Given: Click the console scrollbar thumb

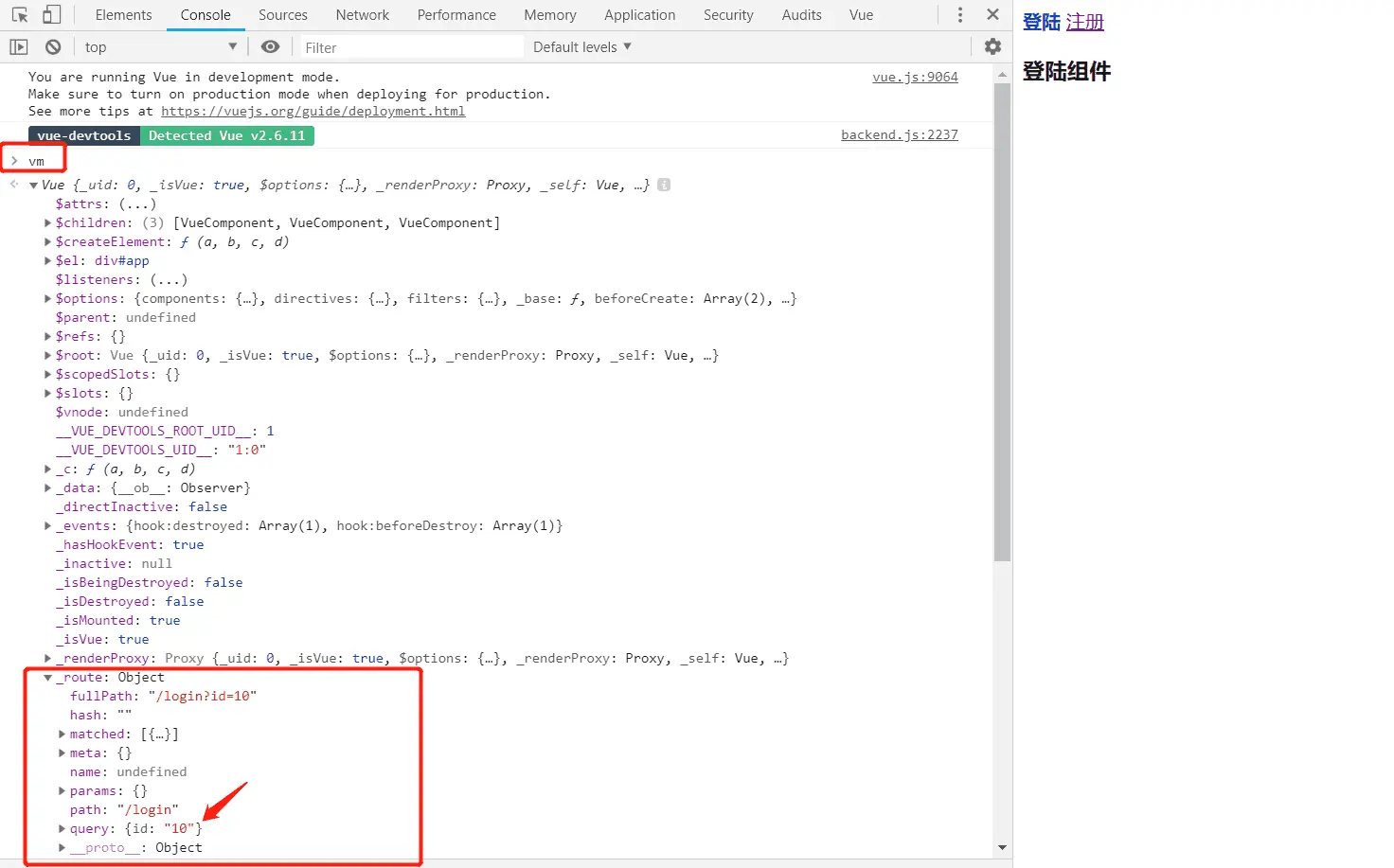Looking at the screenshot, I should click(1002, 322).
